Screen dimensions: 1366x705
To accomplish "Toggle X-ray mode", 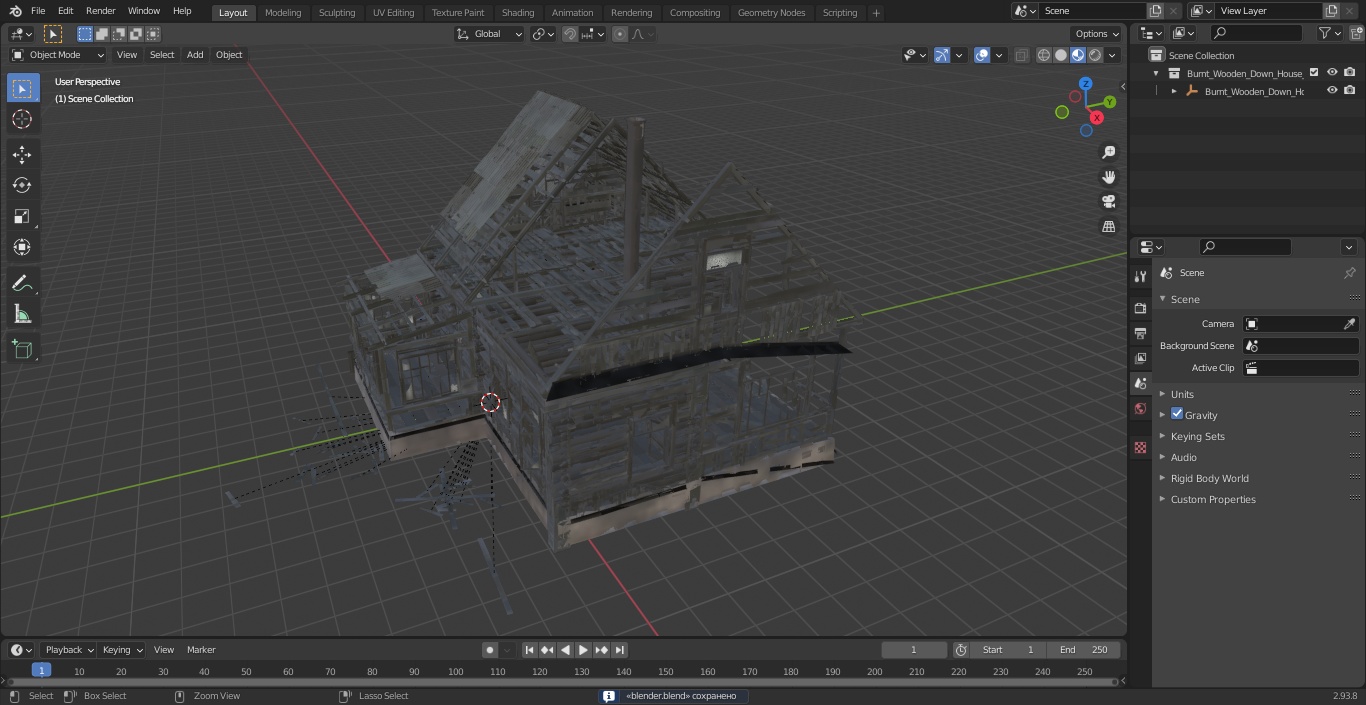I will pos(1021,55).
